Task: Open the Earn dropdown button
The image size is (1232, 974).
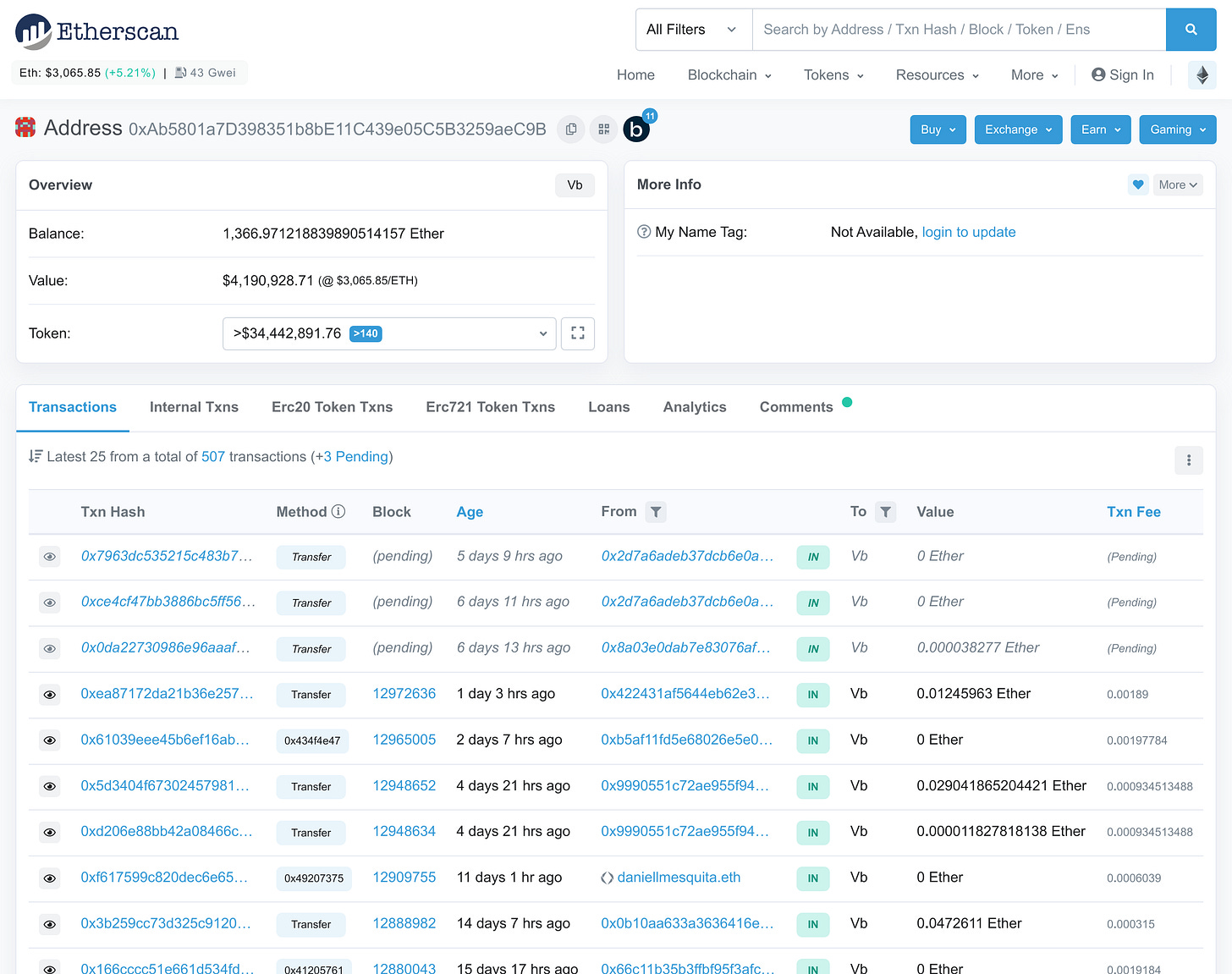Action: click(1101, 129)
